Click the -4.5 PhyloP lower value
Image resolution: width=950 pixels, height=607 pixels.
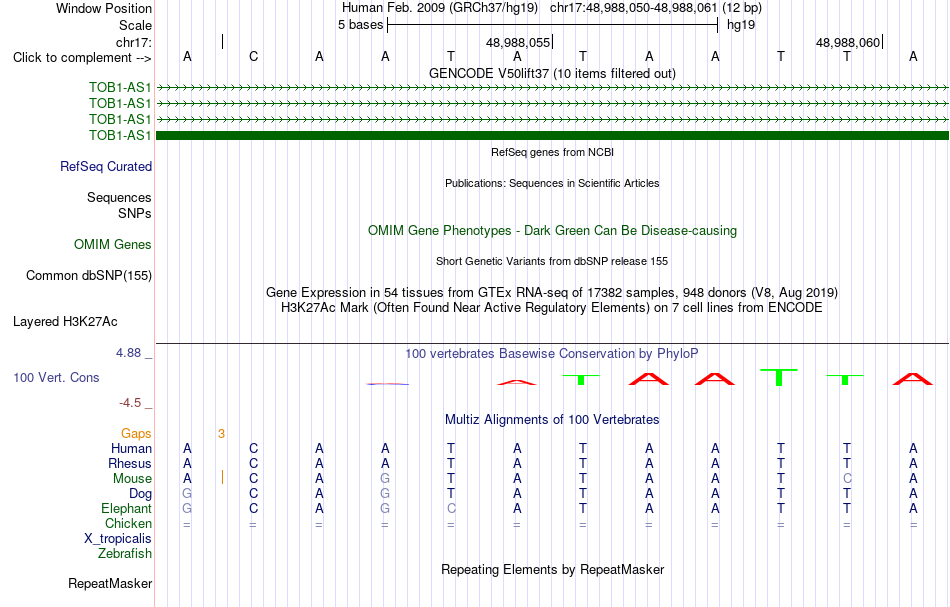point(130,402)
